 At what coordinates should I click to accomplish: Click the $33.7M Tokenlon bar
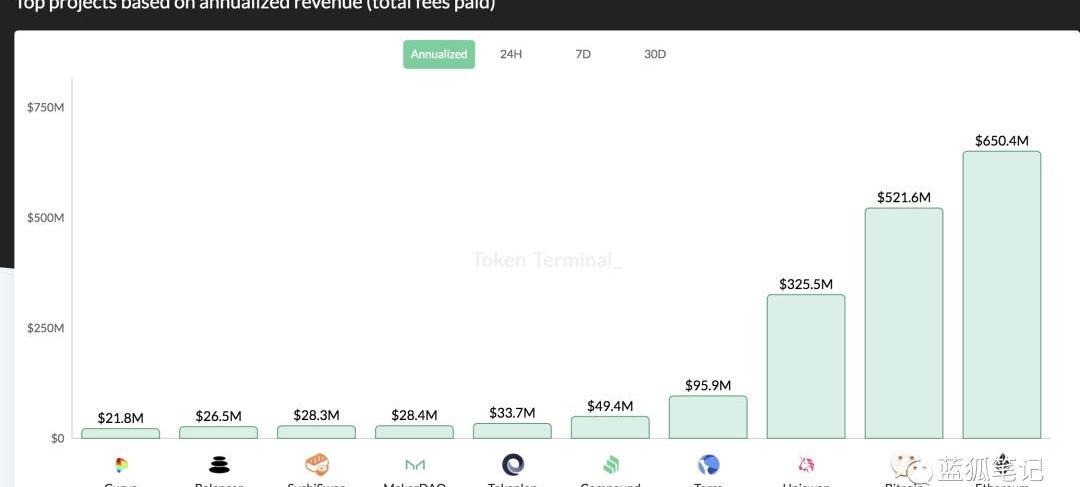click(512, 431)
